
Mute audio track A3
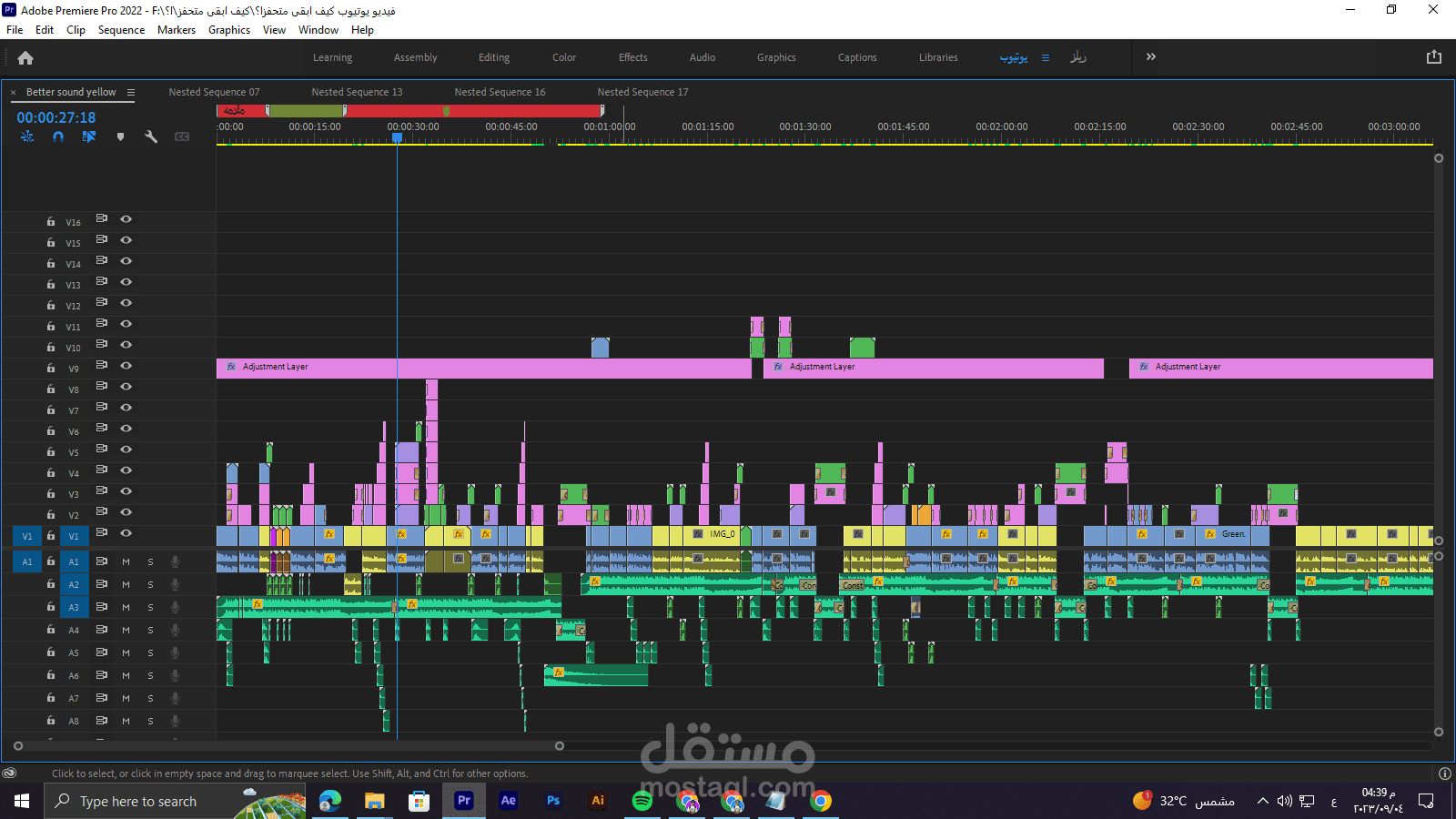126,607
